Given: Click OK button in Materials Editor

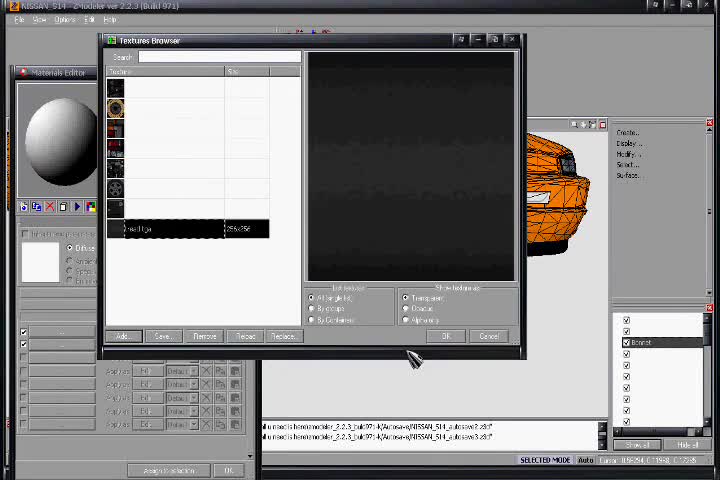Looking at the screenshot, I should (229, 470).
